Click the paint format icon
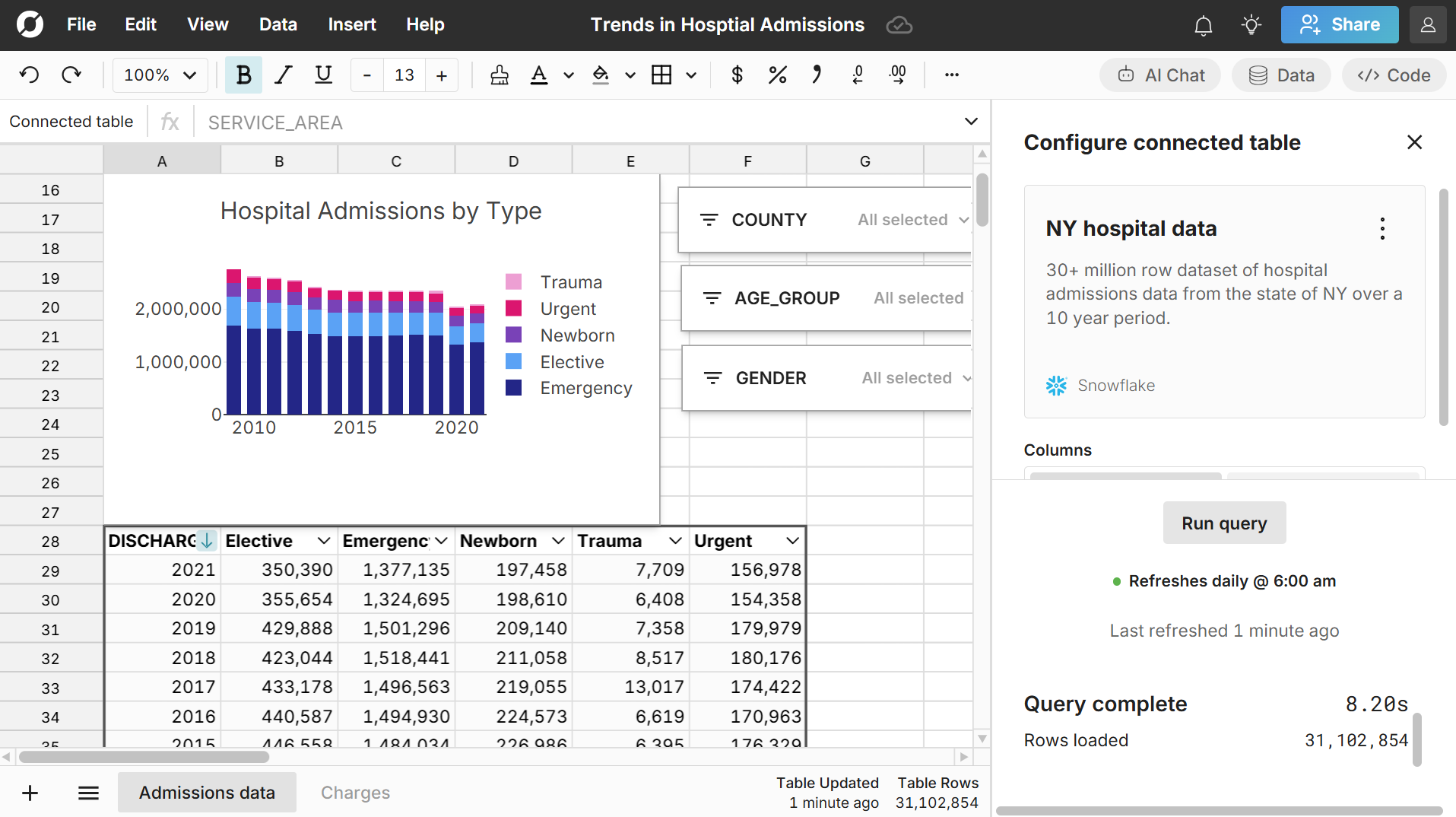1456x817 pixels. (500, 75)
